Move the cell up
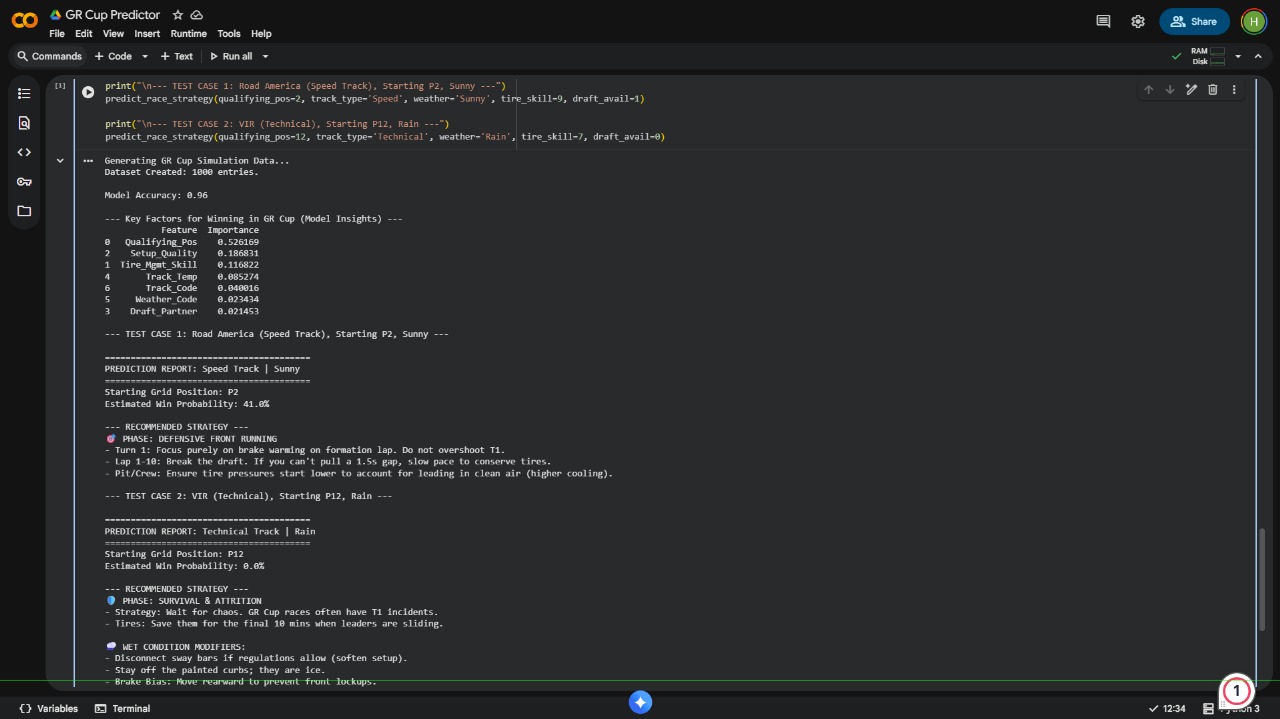This screenshot has height=719, width=1280. click(x=1148, y=89)
